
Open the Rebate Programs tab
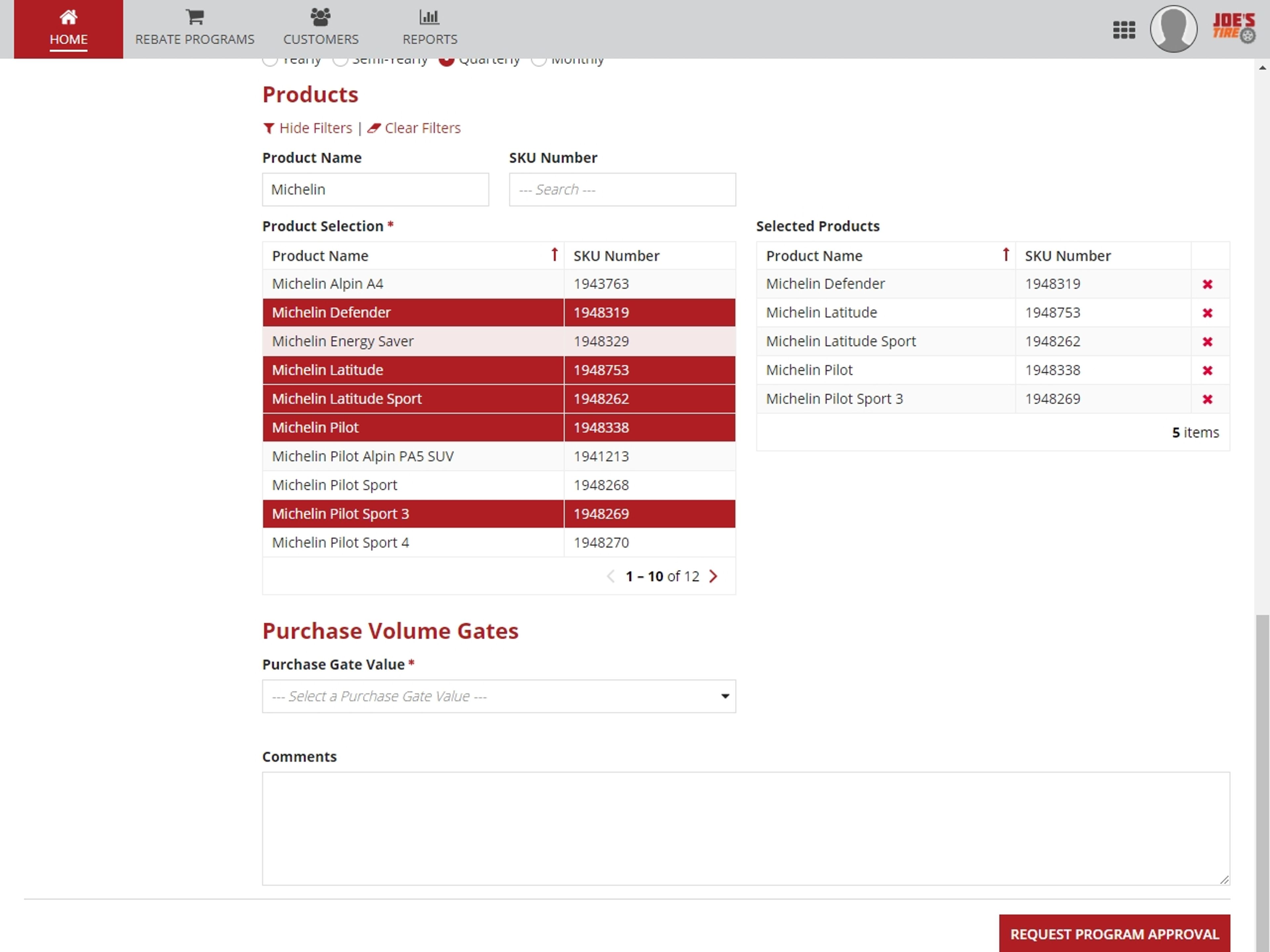coord(194,29)
